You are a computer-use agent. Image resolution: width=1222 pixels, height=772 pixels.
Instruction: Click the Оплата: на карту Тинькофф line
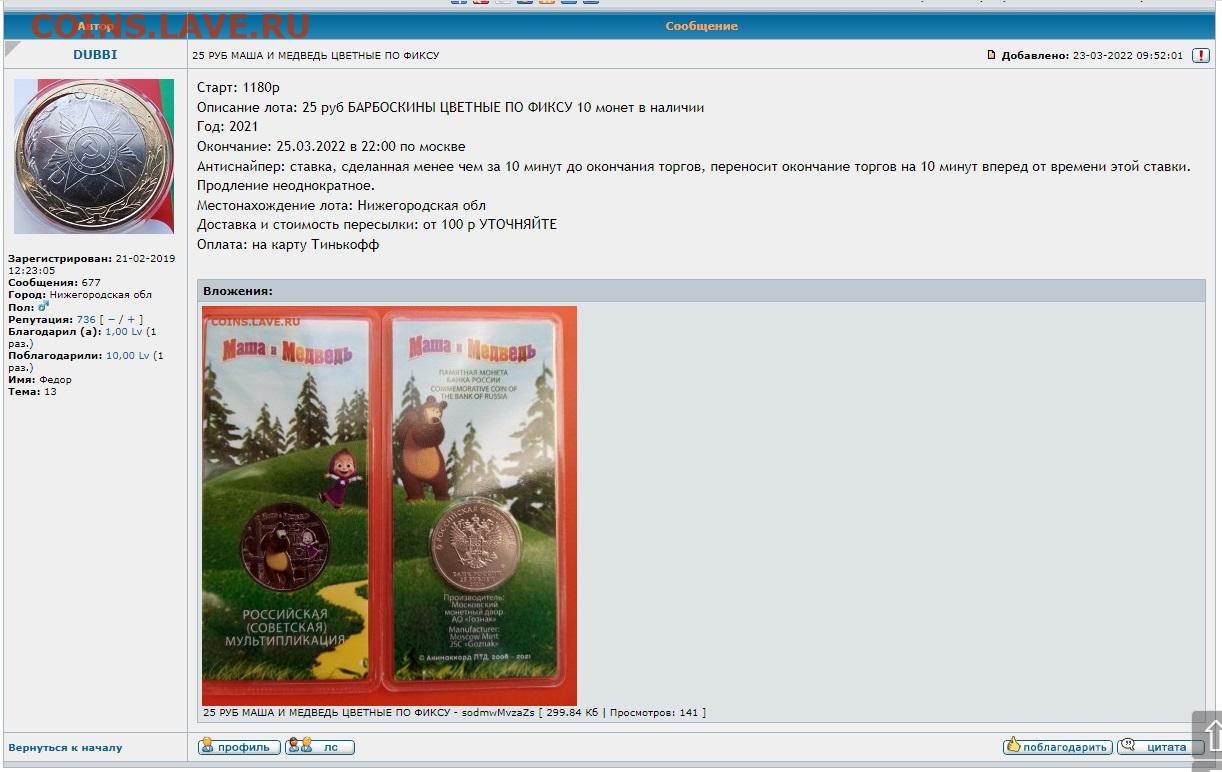288,244
